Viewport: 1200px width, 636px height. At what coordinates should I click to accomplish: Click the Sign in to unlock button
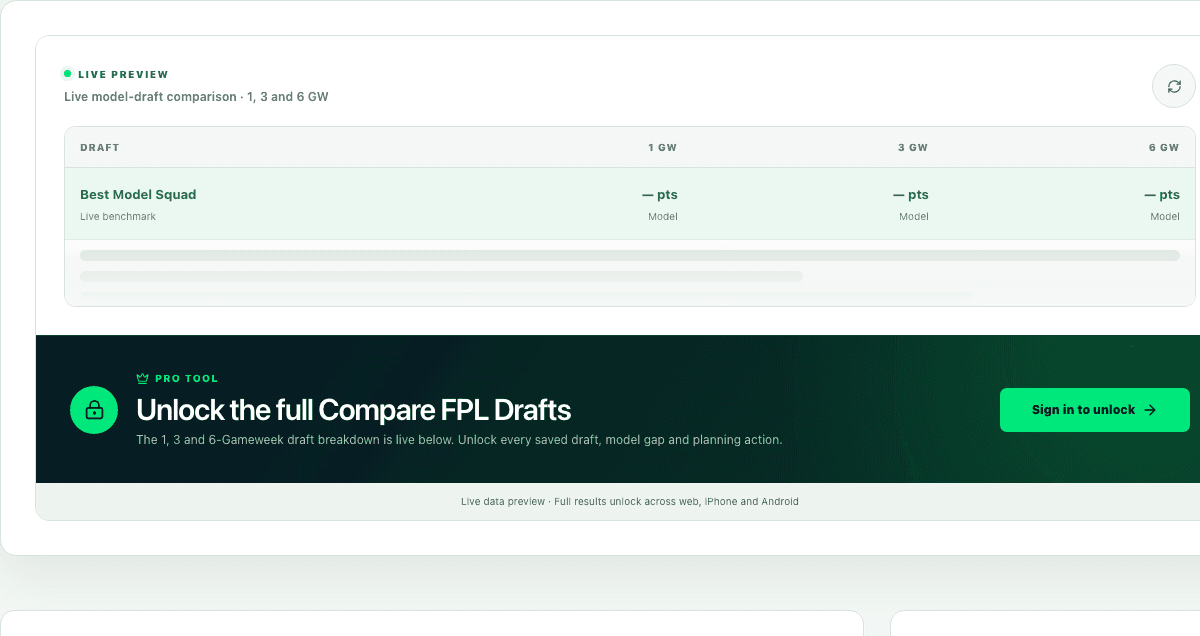1094,410
